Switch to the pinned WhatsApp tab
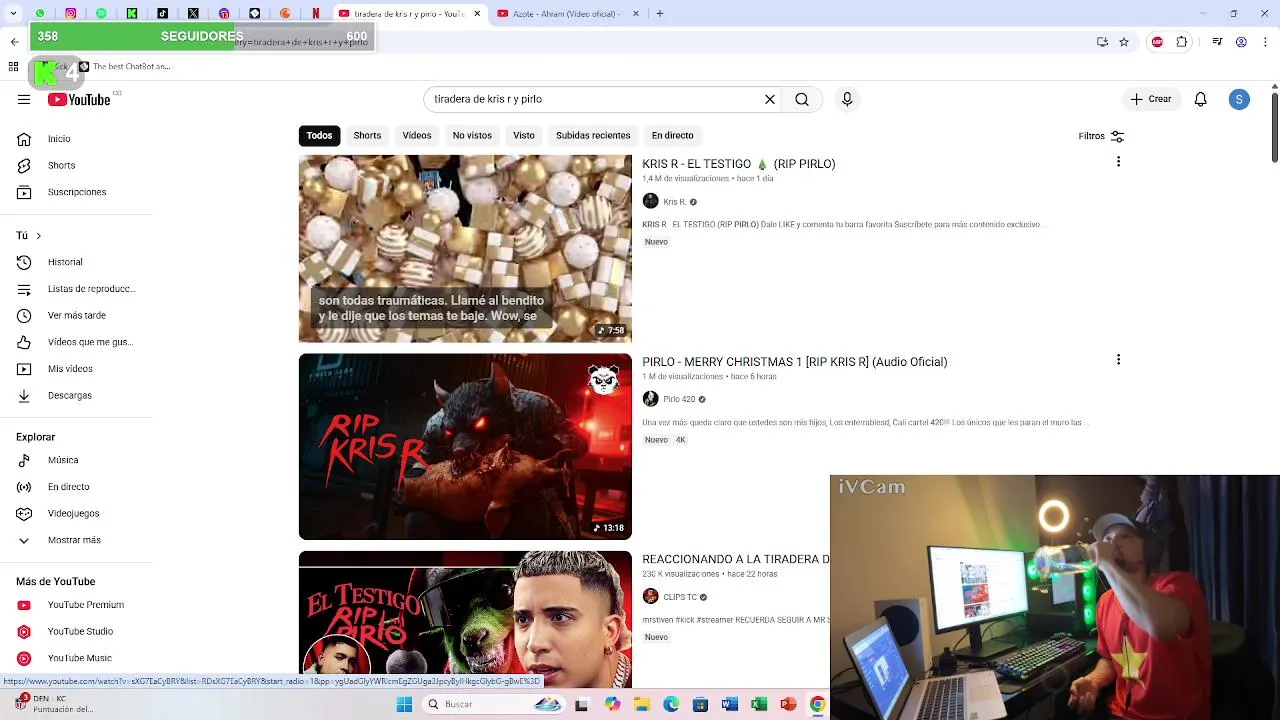Screen dimensions: 1280x720 40,13
